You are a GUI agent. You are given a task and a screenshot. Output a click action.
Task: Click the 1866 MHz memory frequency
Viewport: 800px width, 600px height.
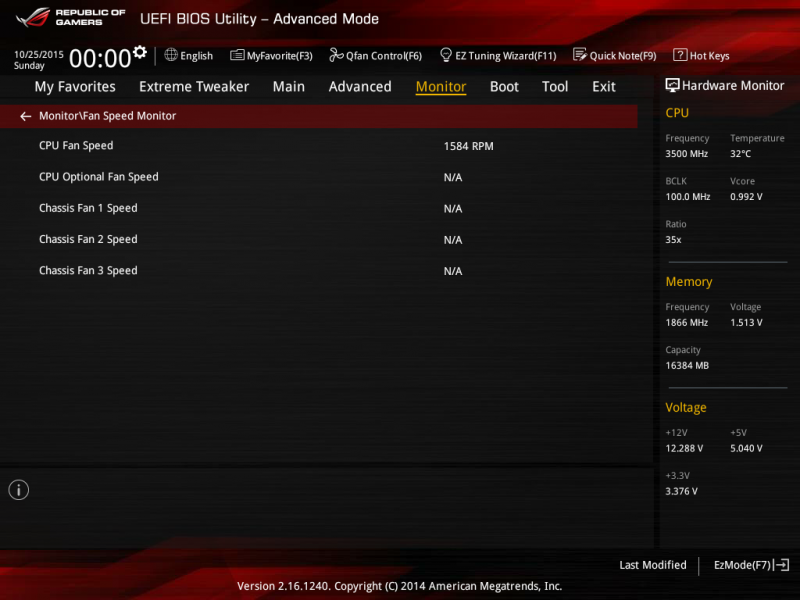coord(686,322)
